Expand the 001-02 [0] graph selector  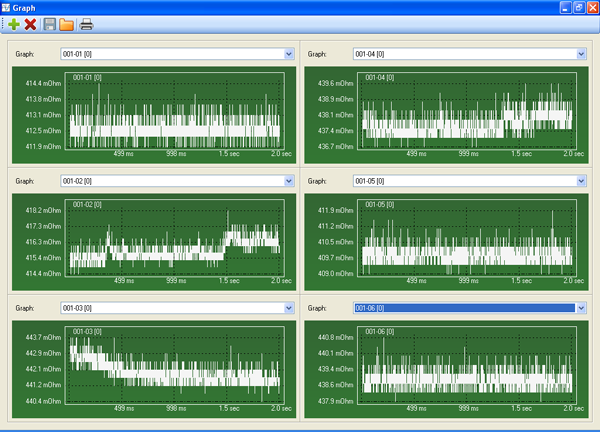[287, 181]
